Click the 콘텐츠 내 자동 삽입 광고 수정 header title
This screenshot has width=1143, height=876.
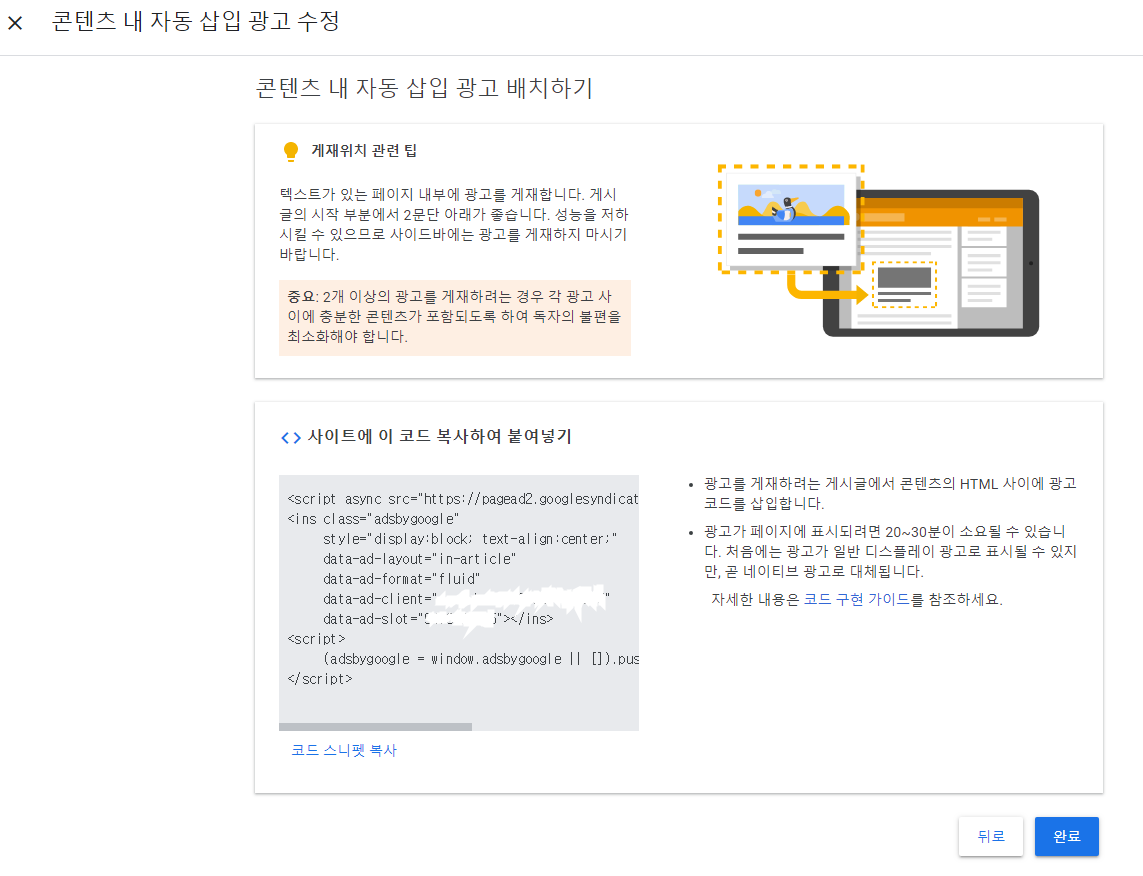196,21
